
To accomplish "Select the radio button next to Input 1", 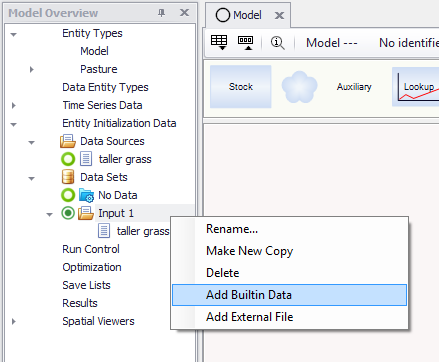I will (68, 213).
